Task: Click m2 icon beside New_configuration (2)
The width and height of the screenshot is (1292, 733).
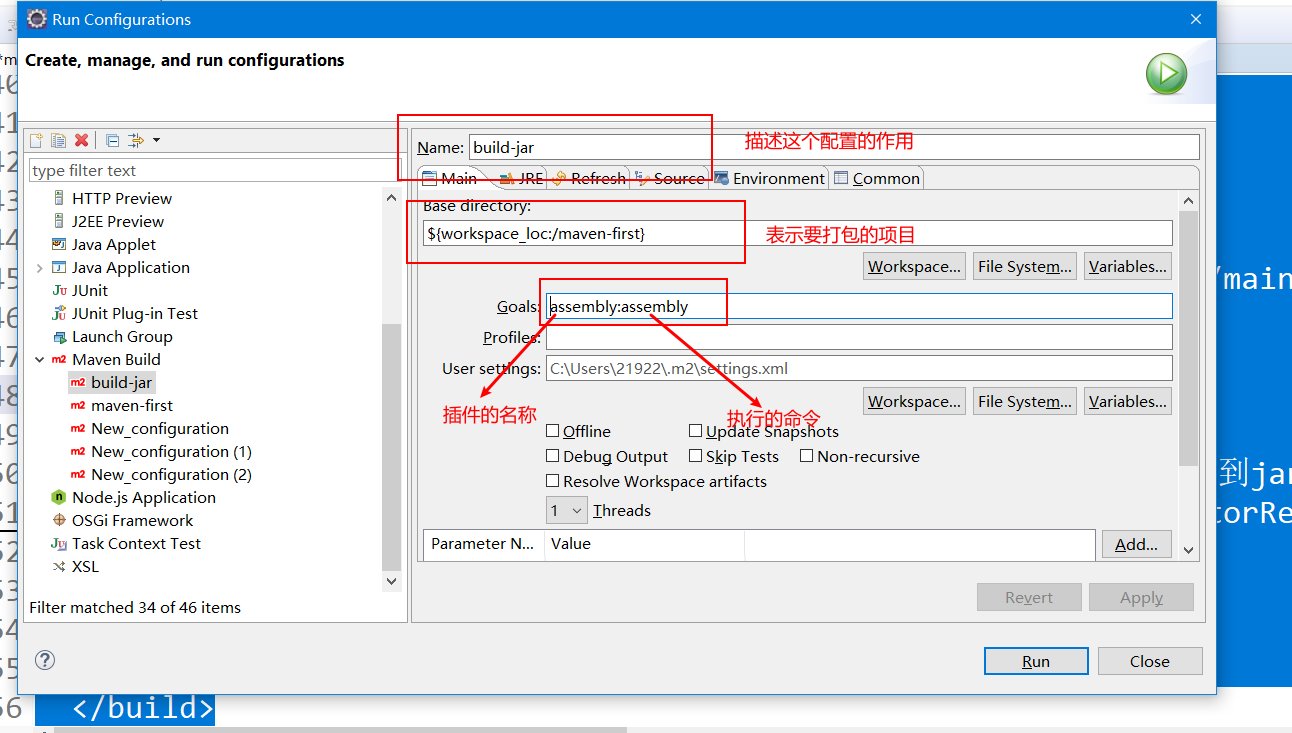Action: (x=78, y=474)
